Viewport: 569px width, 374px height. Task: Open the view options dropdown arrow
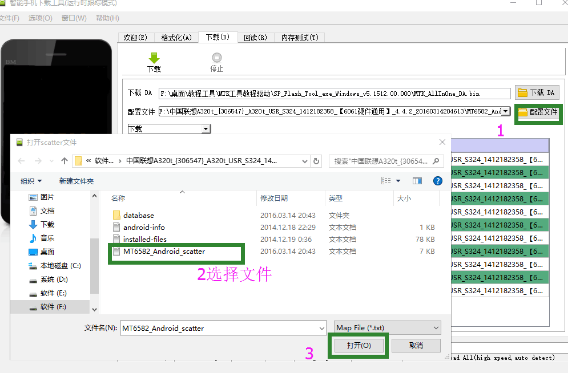click(398, 181)
